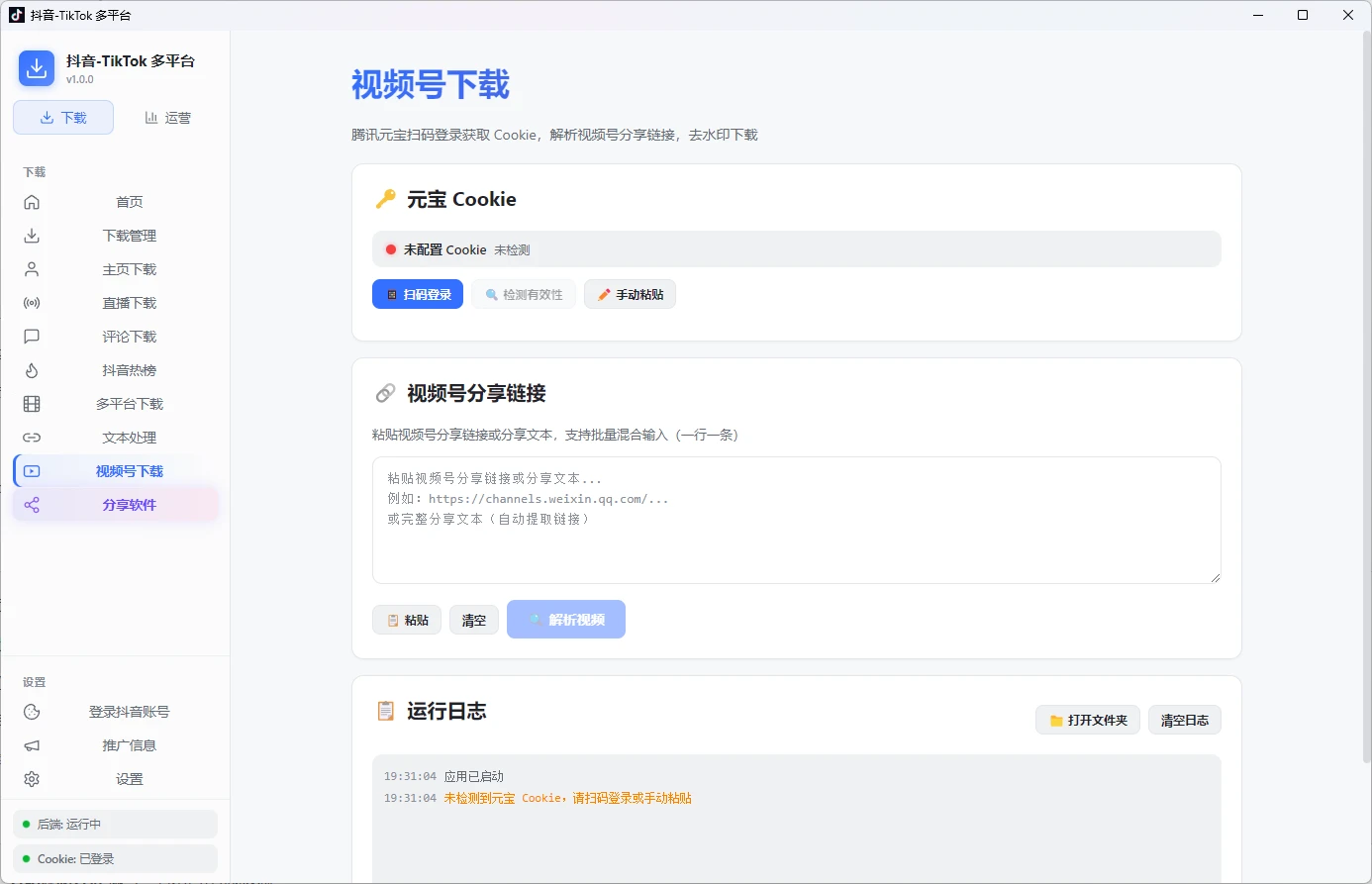Click Cookie: 已登录 status indicator
Viewport: 1372px width, 884px height.
coord(116,858)
